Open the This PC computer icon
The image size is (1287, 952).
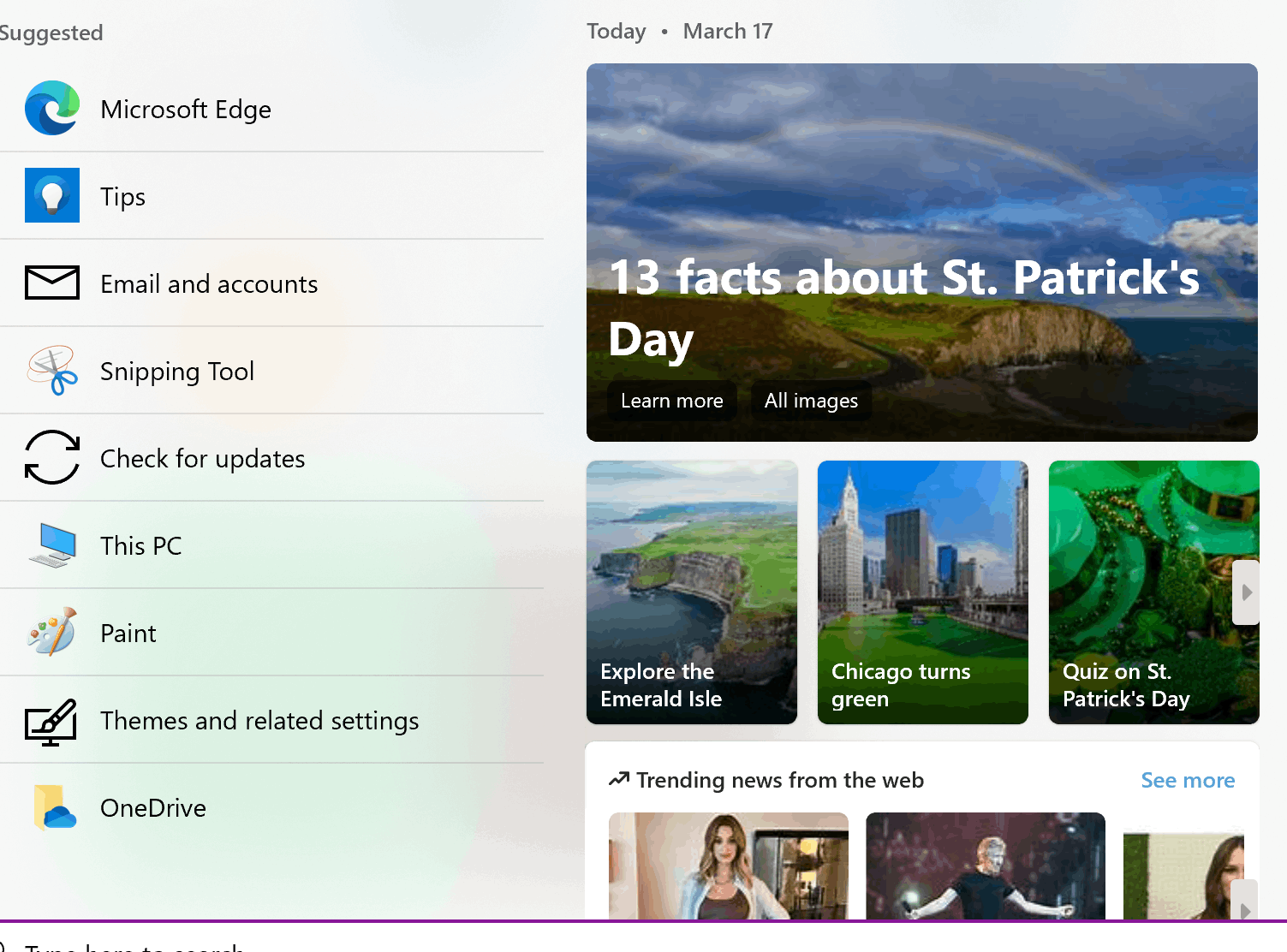pyautogui.click(x=52, y=545)
